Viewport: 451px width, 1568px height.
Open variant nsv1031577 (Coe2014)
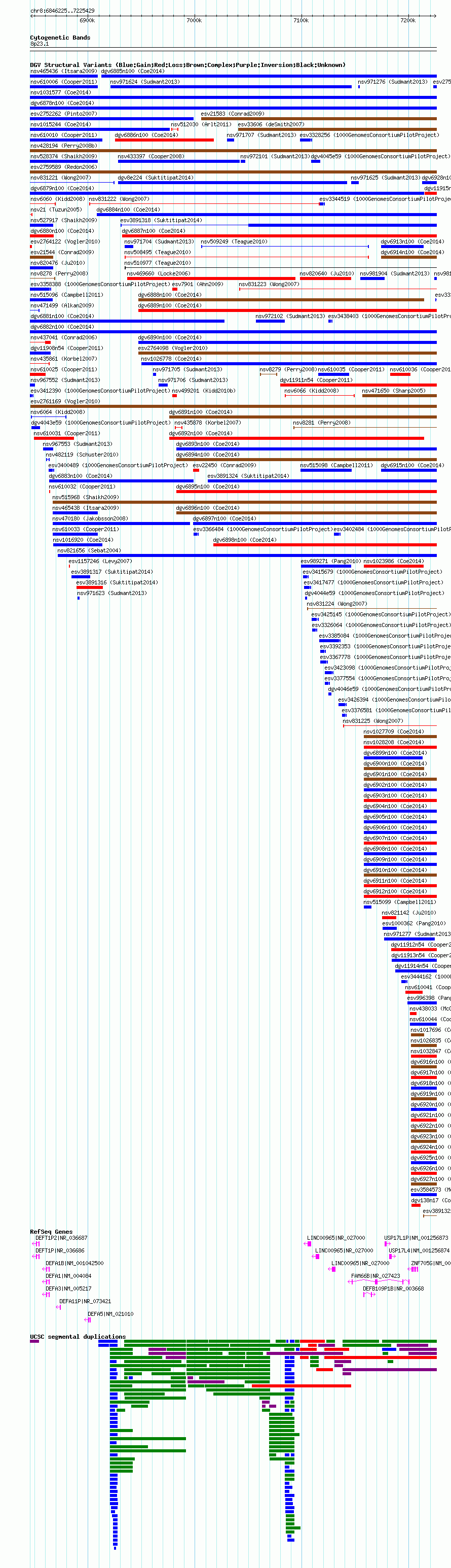[61, 92]
